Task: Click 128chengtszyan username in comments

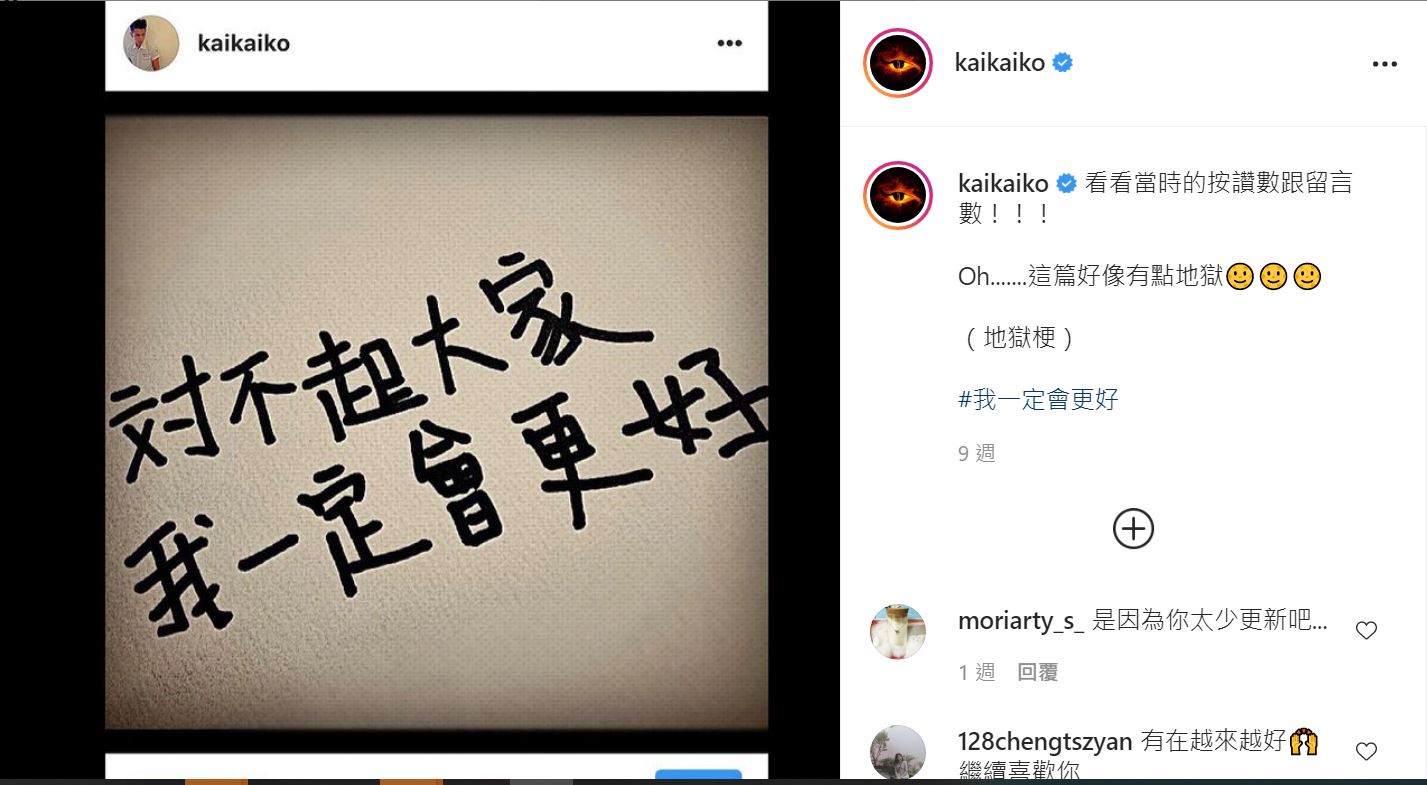Action: pyautogui.click(x=1045, y=742)
